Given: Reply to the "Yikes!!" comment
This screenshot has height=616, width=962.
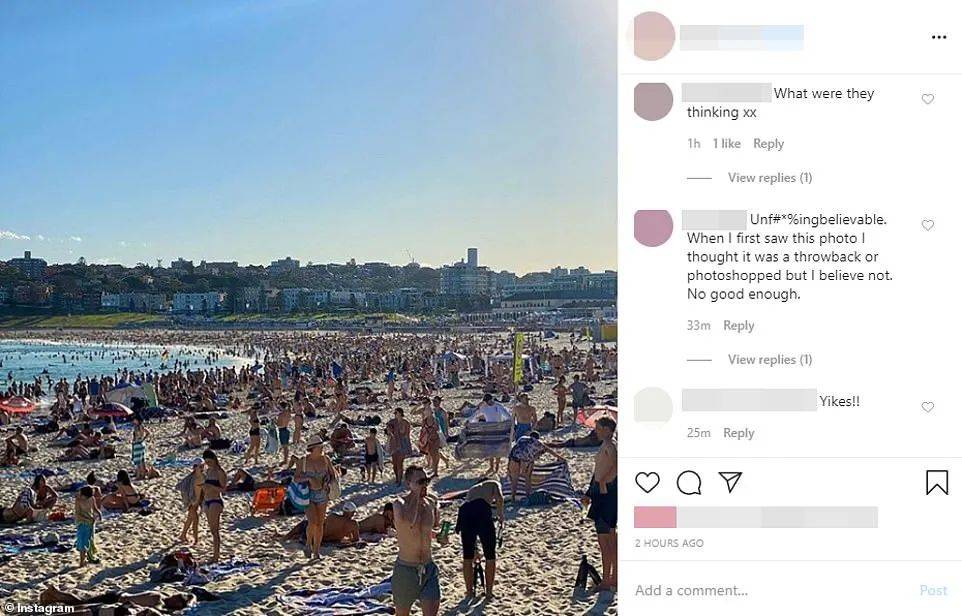Looking at the screenshot, I should pos(738,433).
